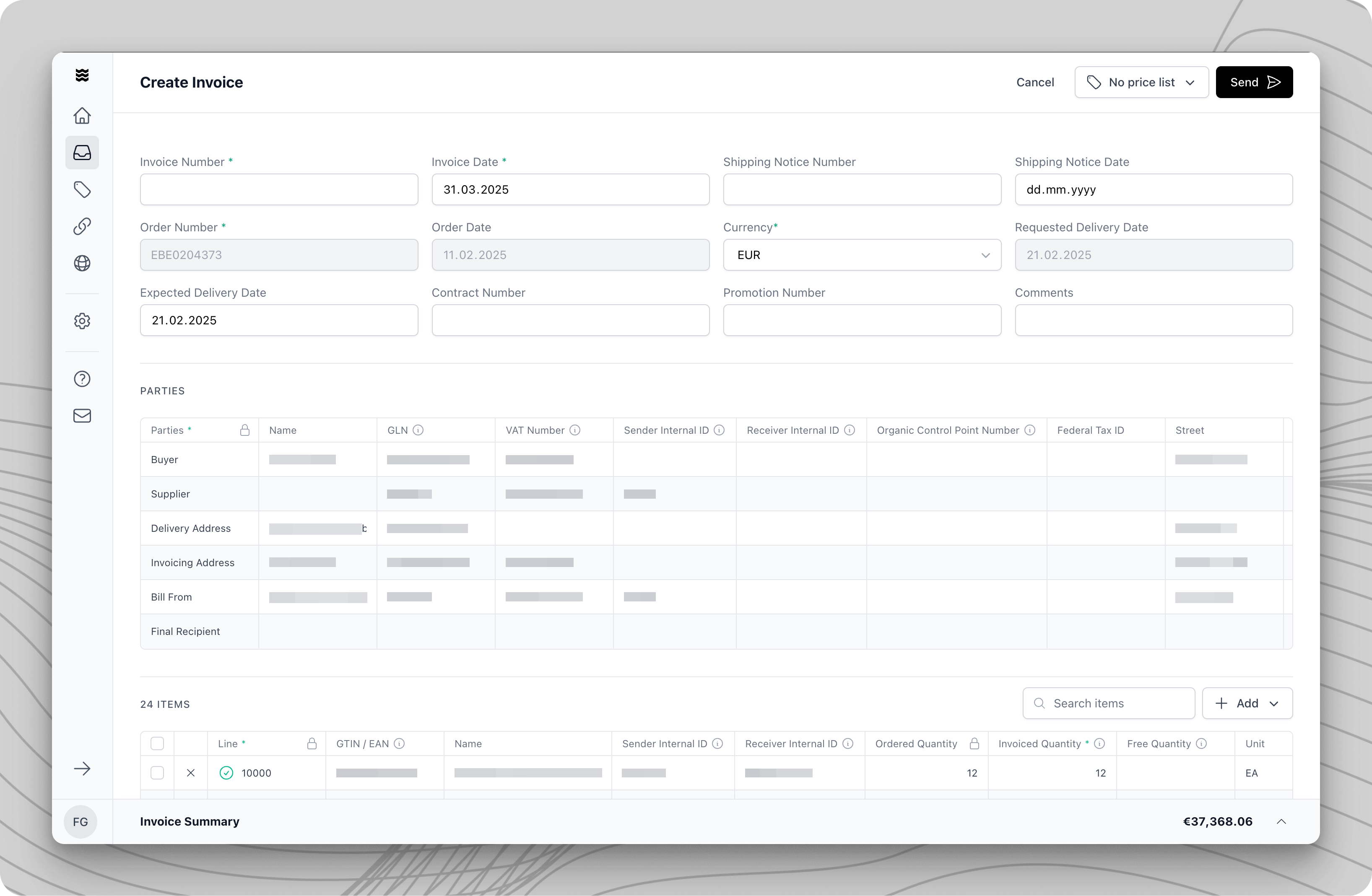Select the Delivery Address row
Viewport: 1372px width, 896px height.
point(716,528)
